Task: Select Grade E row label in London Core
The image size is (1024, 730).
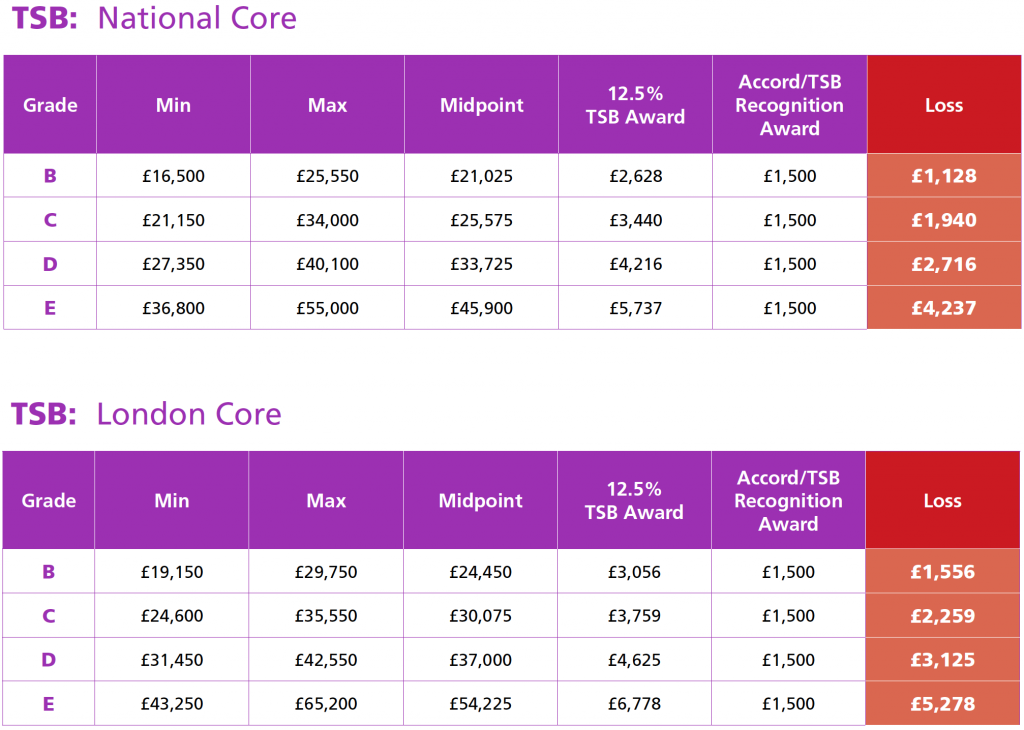Action: click(49, 704)
